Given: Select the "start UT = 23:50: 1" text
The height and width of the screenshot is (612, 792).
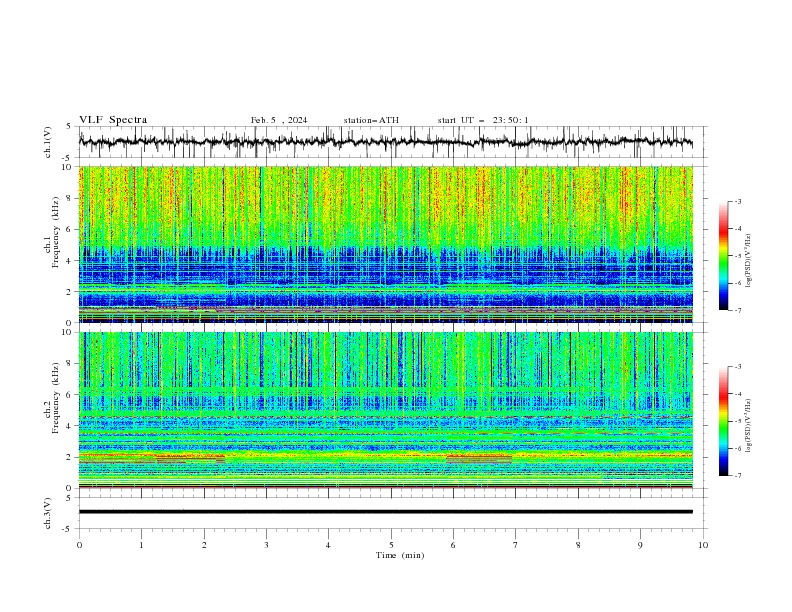Looking at the screenshot, I should point(483,120).
